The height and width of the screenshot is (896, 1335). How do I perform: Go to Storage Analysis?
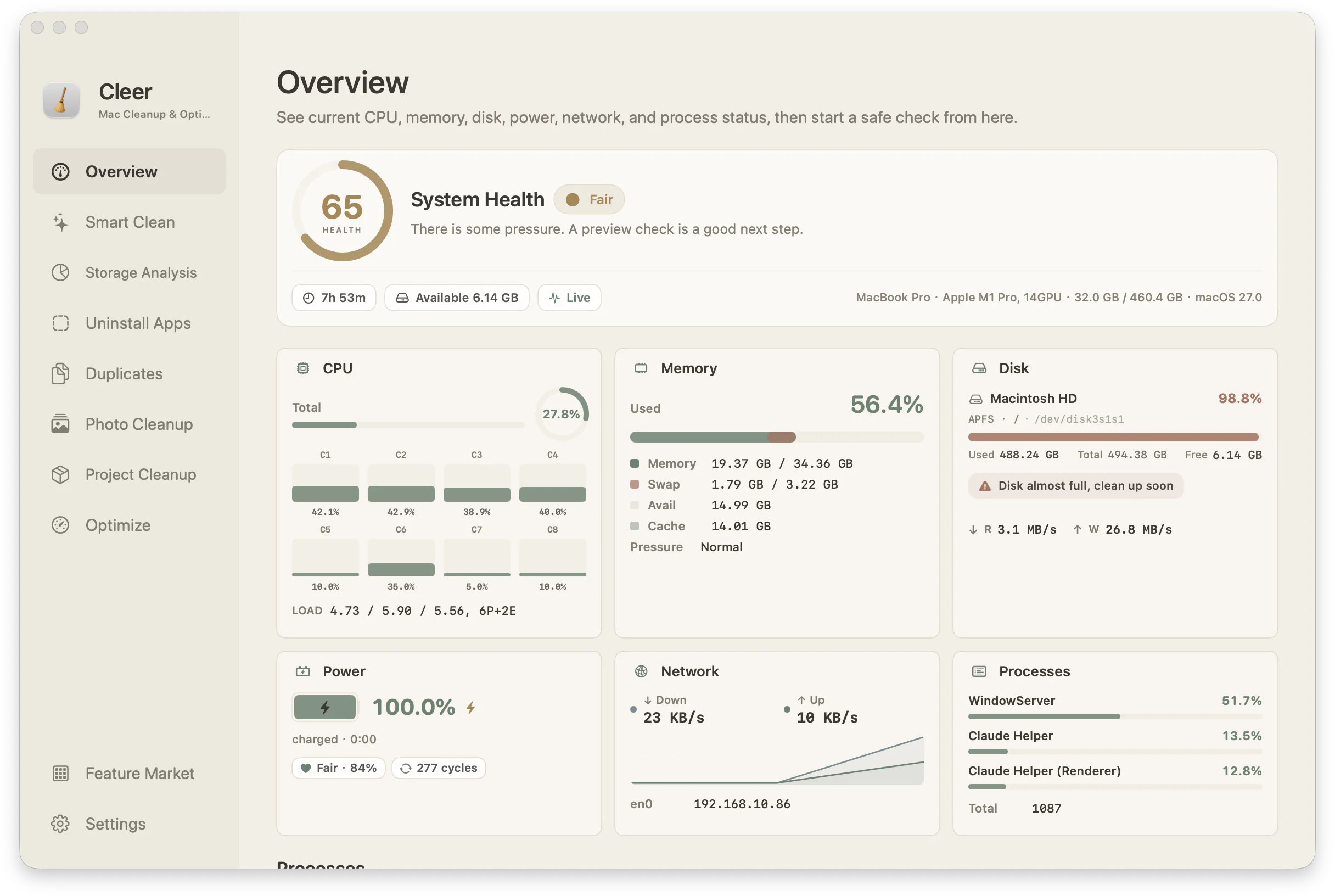pyautogui.click(x=129, y=272)
